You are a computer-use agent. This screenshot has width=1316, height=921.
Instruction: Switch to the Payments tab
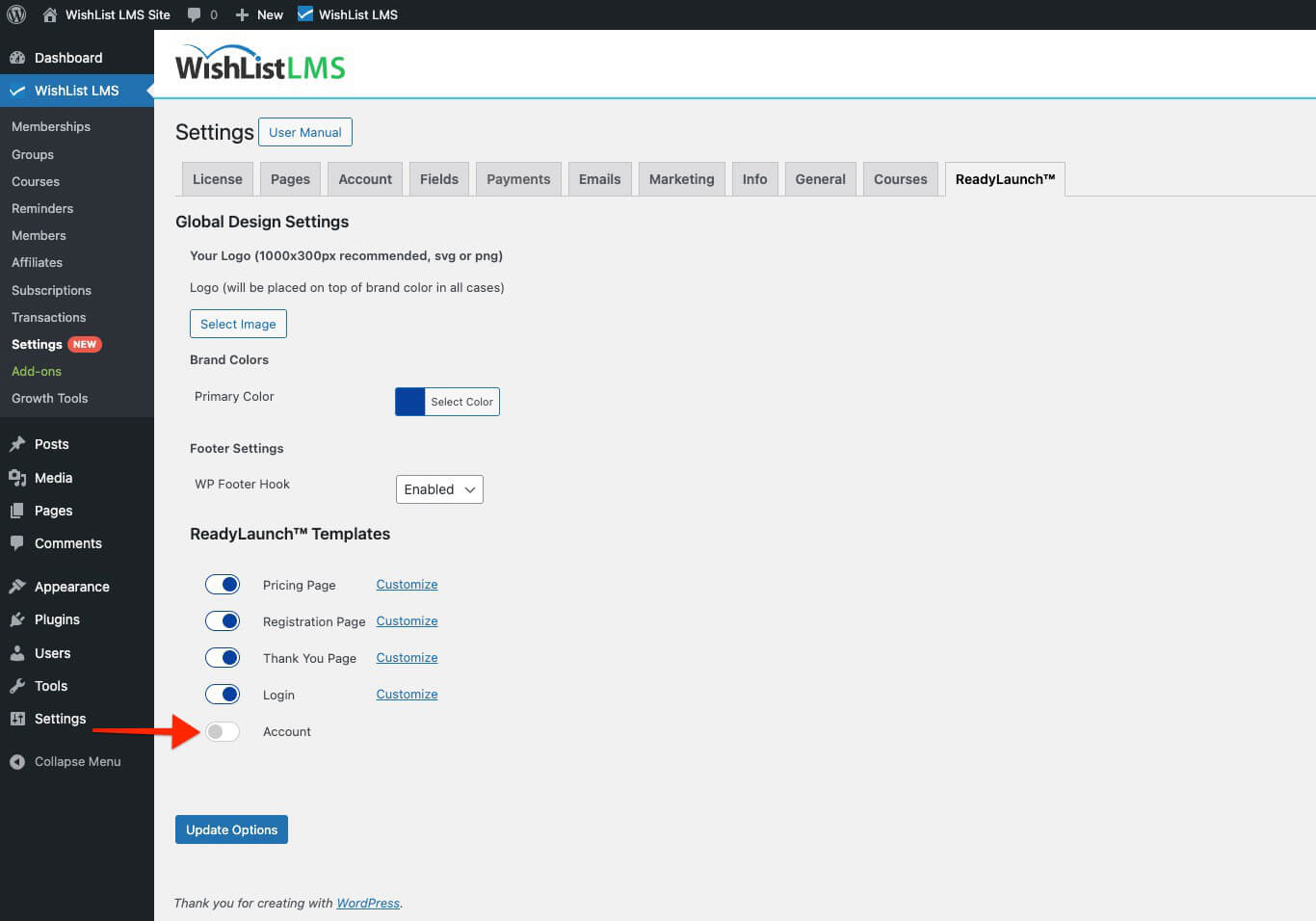[x=518, y=178]
